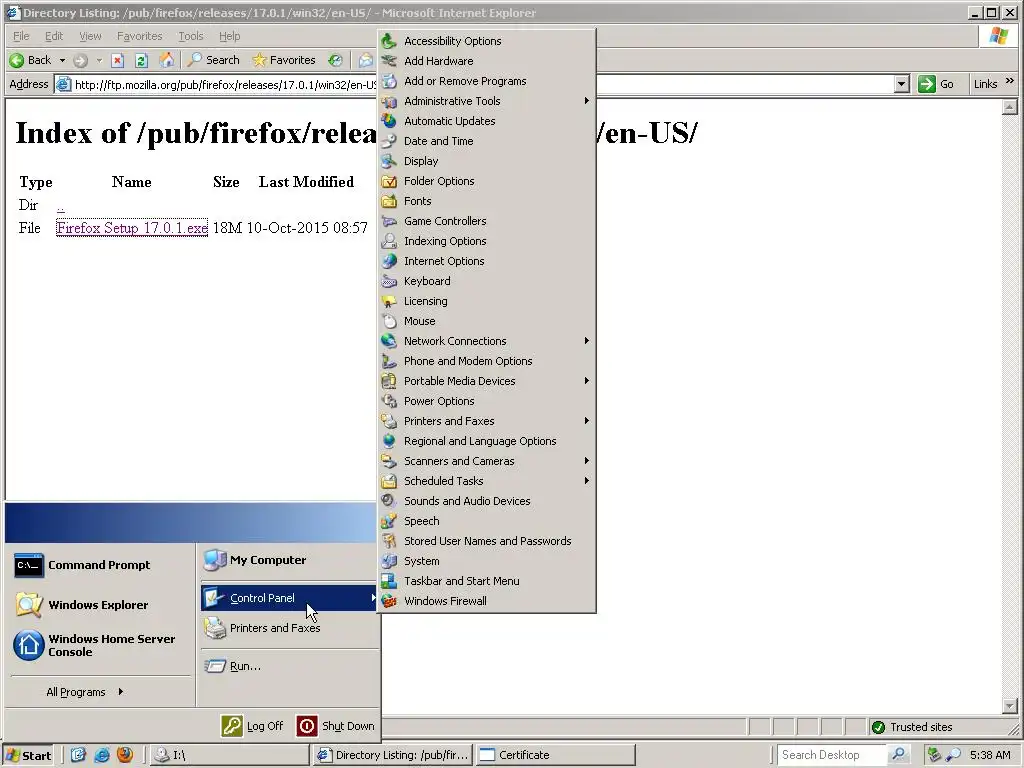The image size is (1024, 768).
Task: Open the Game Controllers icon
Action: pos(389,221)
